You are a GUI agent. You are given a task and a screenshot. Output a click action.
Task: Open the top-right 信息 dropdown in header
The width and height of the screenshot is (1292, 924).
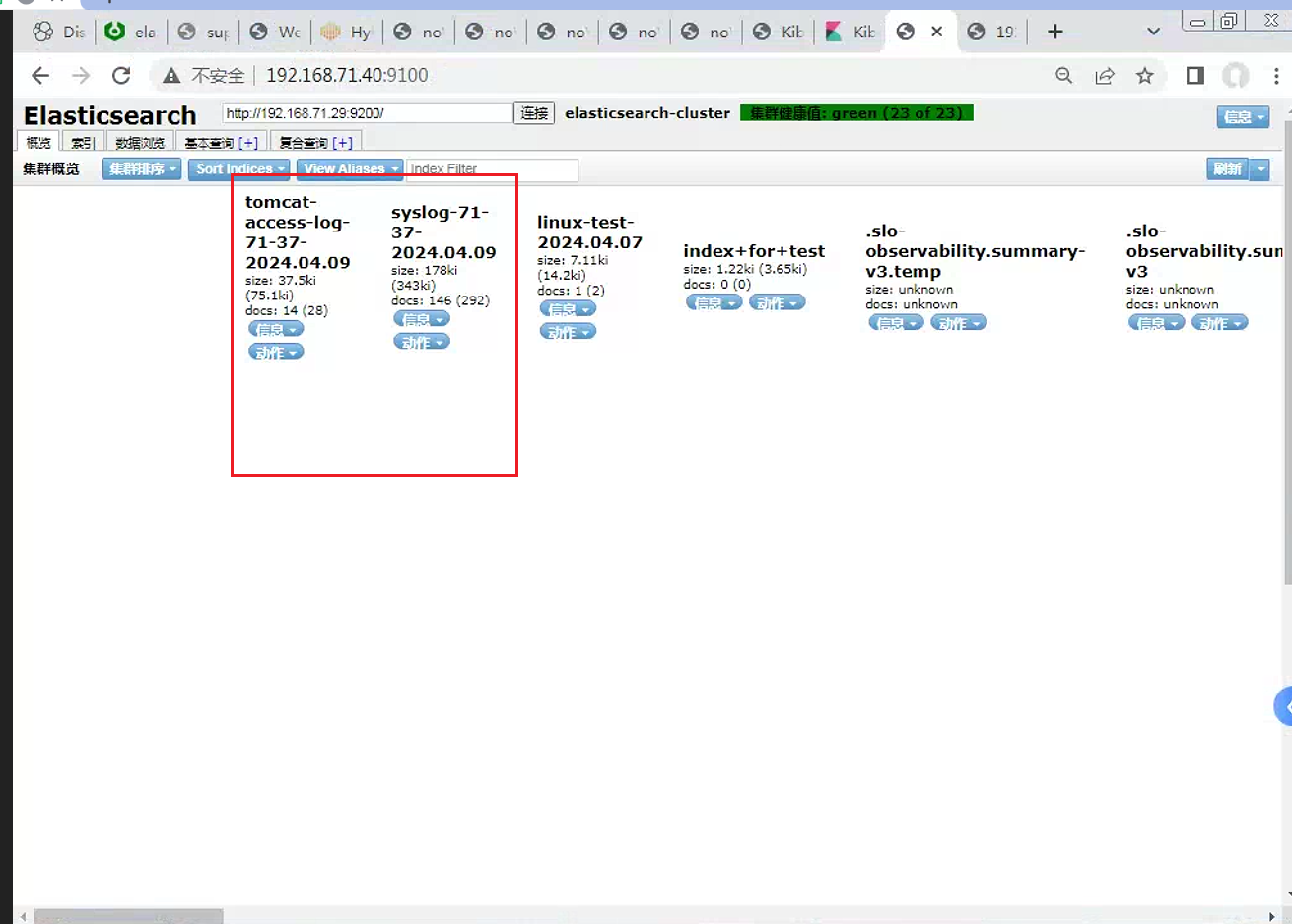pyautogui.click(x=1243, y=117)
